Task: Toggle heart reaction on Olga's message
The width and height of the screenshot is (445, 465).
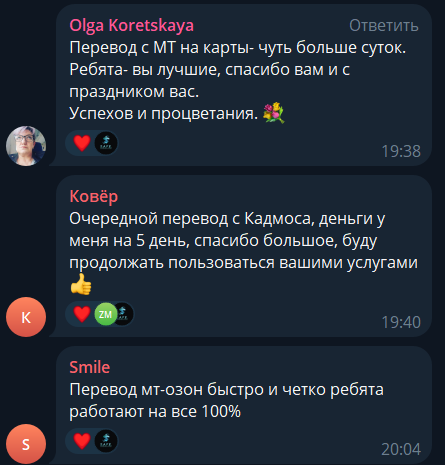Action: (82, 143)
